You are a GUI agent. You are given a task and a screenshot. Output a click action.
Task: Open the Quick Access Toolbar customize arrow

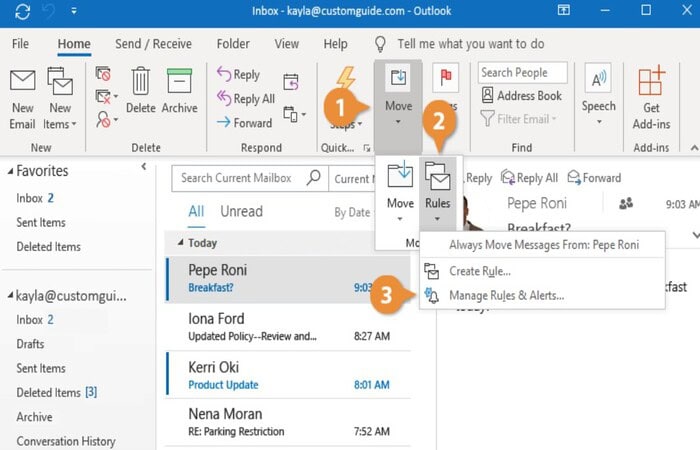[74, 11]
